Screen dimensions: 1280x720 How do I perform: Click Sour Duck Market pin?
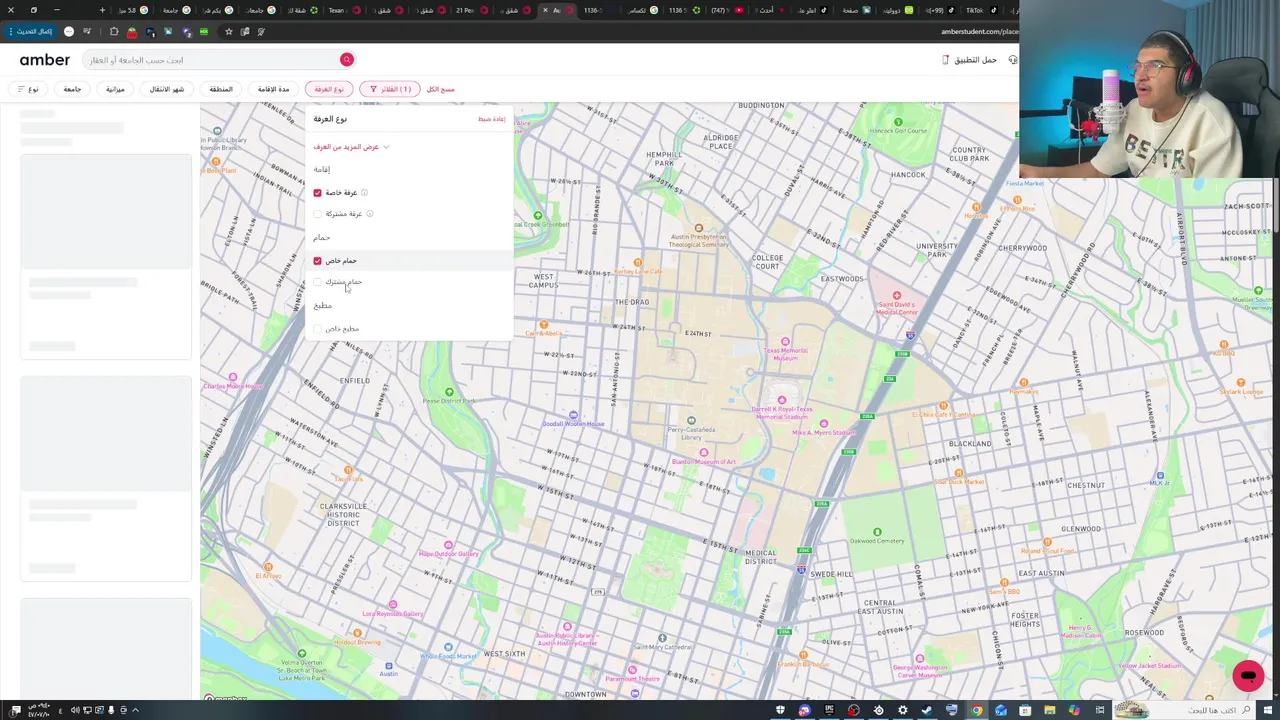point(960,473)
